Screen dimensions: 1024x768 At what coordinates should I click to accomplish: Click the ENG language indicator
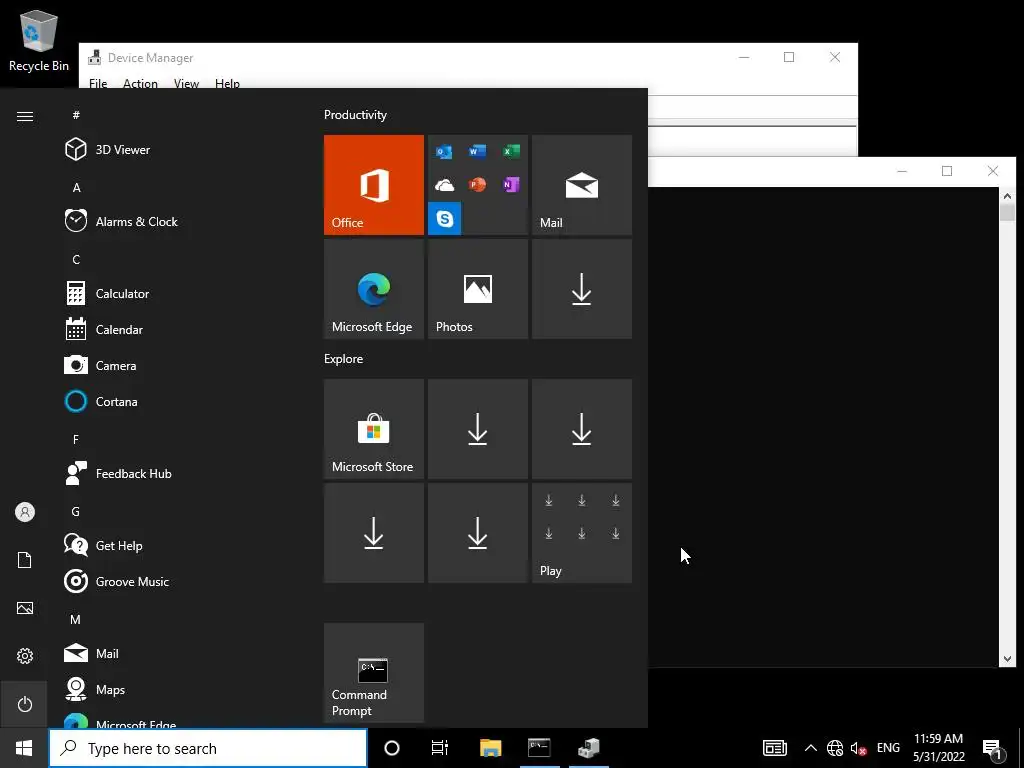[x=888, y=748]
